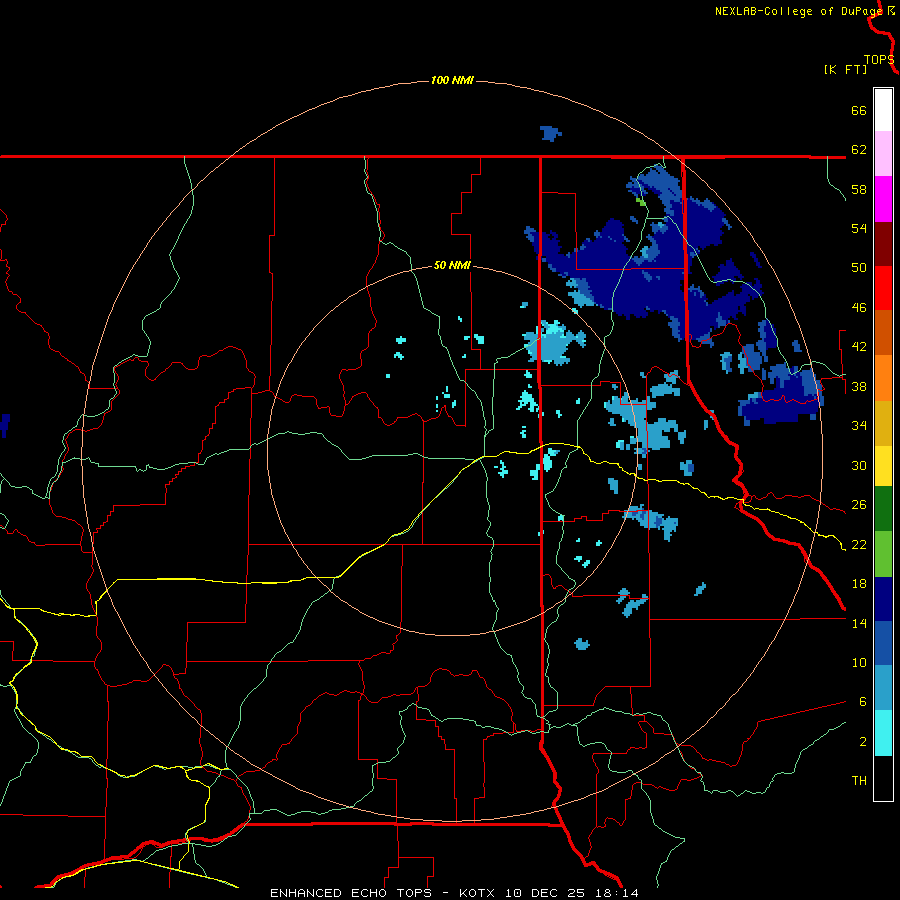Image resolution: width=900 pixels, height=900 pixels.
Task: Click the small blue echo above the northern border
Action: (x=550, y=133)
